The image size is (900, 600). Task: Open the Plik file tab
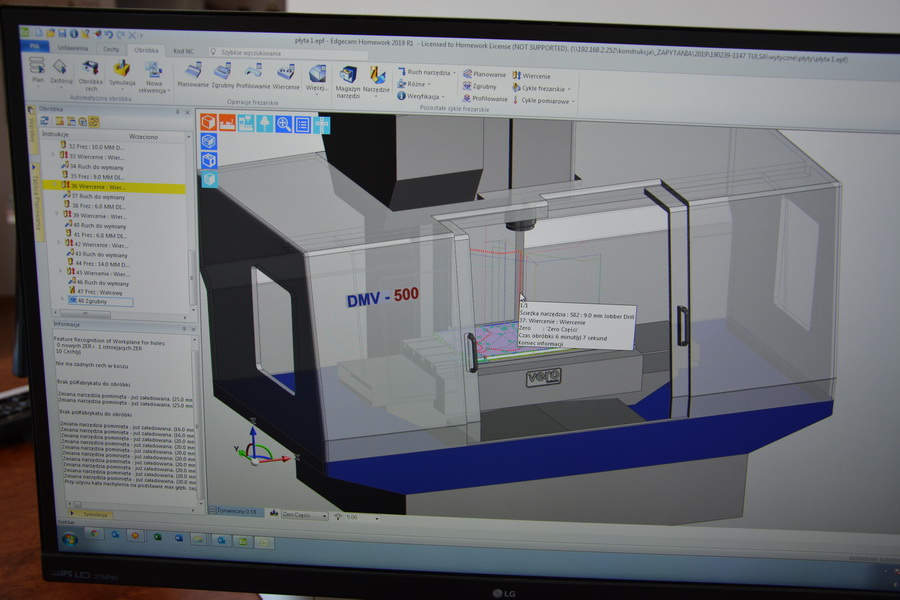pos(34,46)
